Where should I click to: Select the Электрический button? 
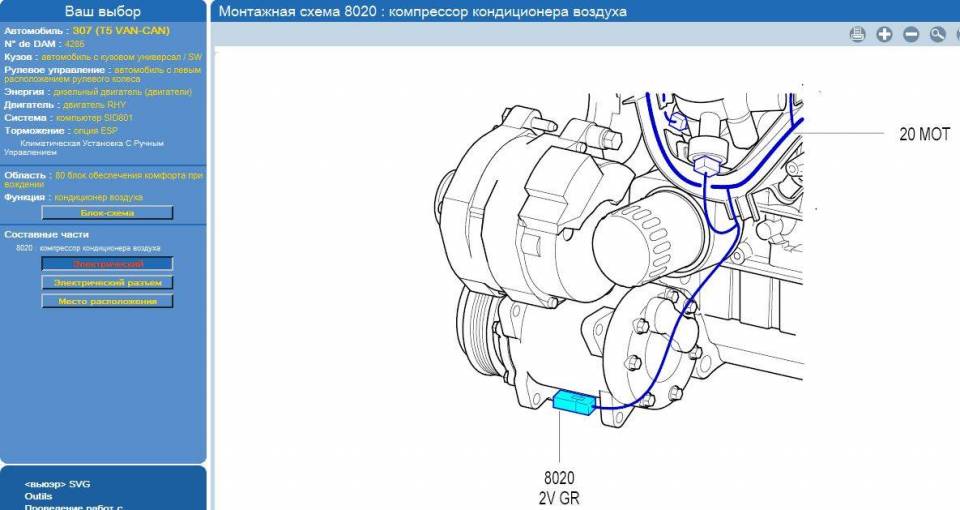(107, 264)
